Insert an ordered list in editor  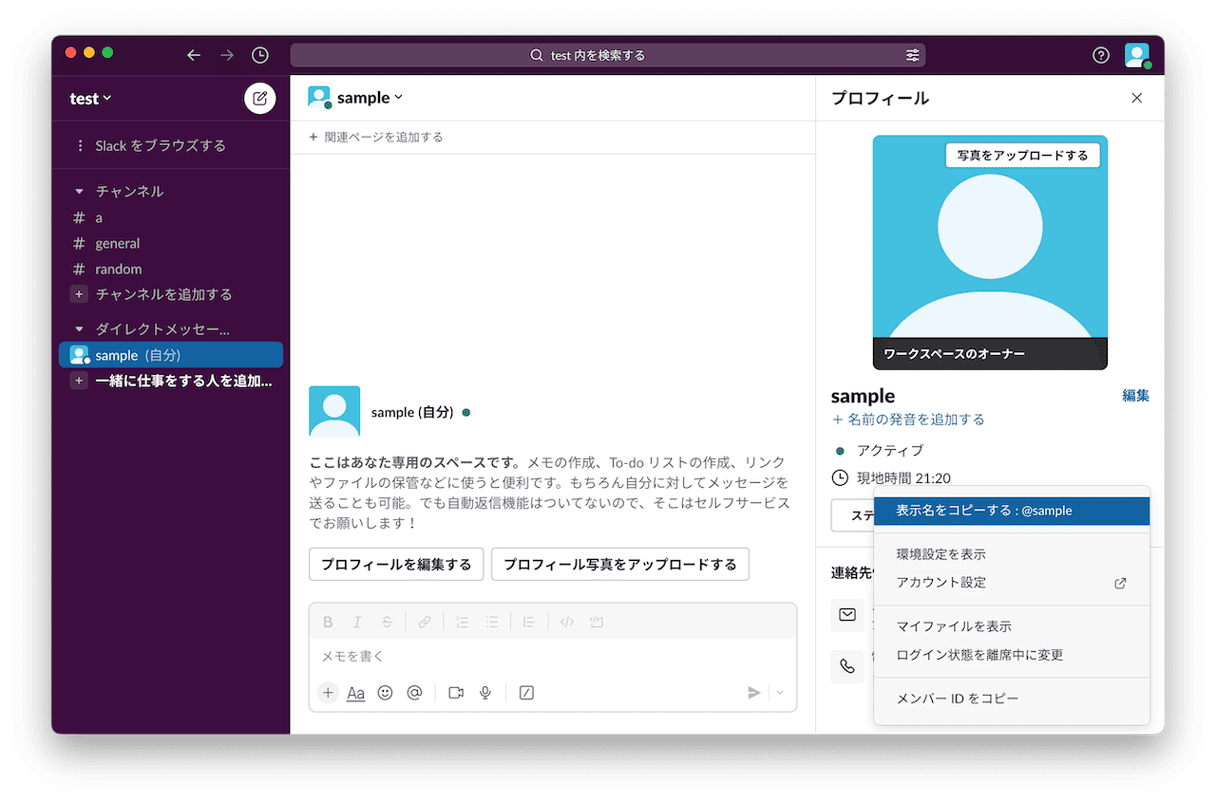[x=462, y=622]
